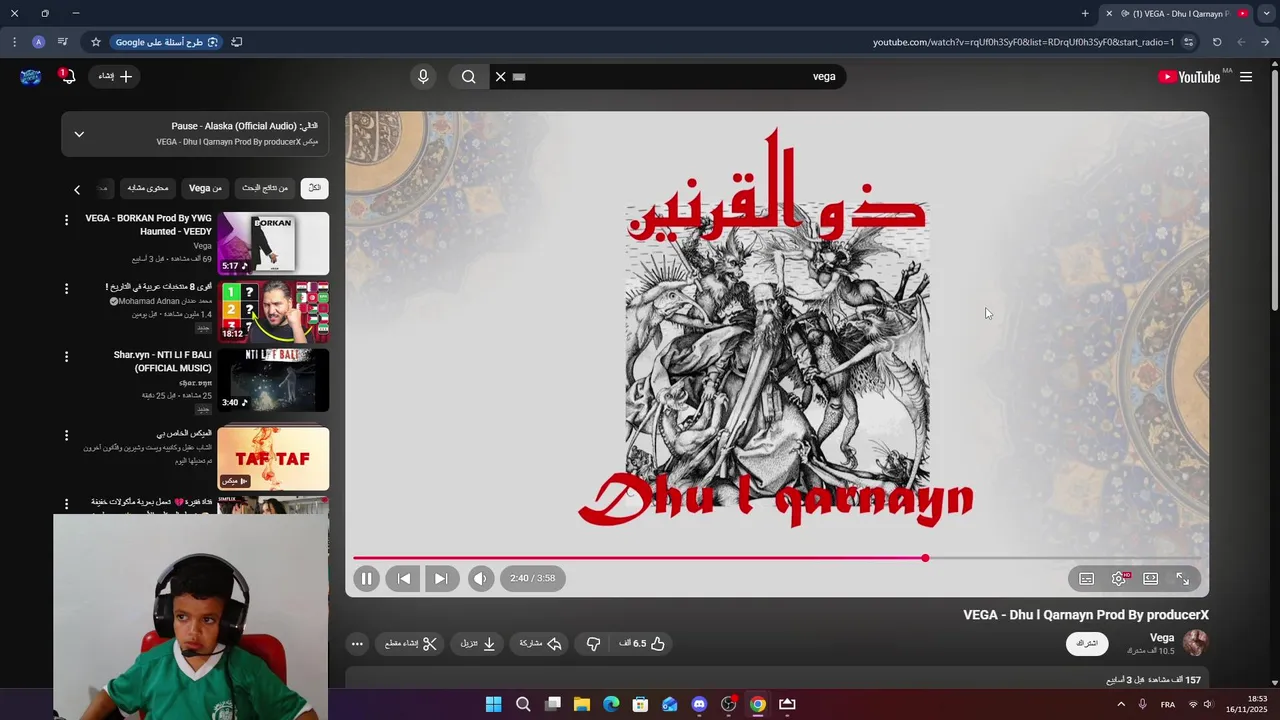Click the VEGA - BORKAN title text
This screenshot has width=1280, height=720.
click(x=149, y=224)
